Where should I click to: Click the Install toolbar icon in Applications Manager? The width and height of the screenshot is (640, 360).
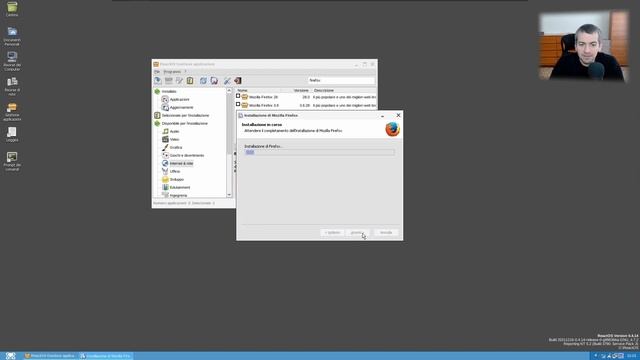click(158, 80)
